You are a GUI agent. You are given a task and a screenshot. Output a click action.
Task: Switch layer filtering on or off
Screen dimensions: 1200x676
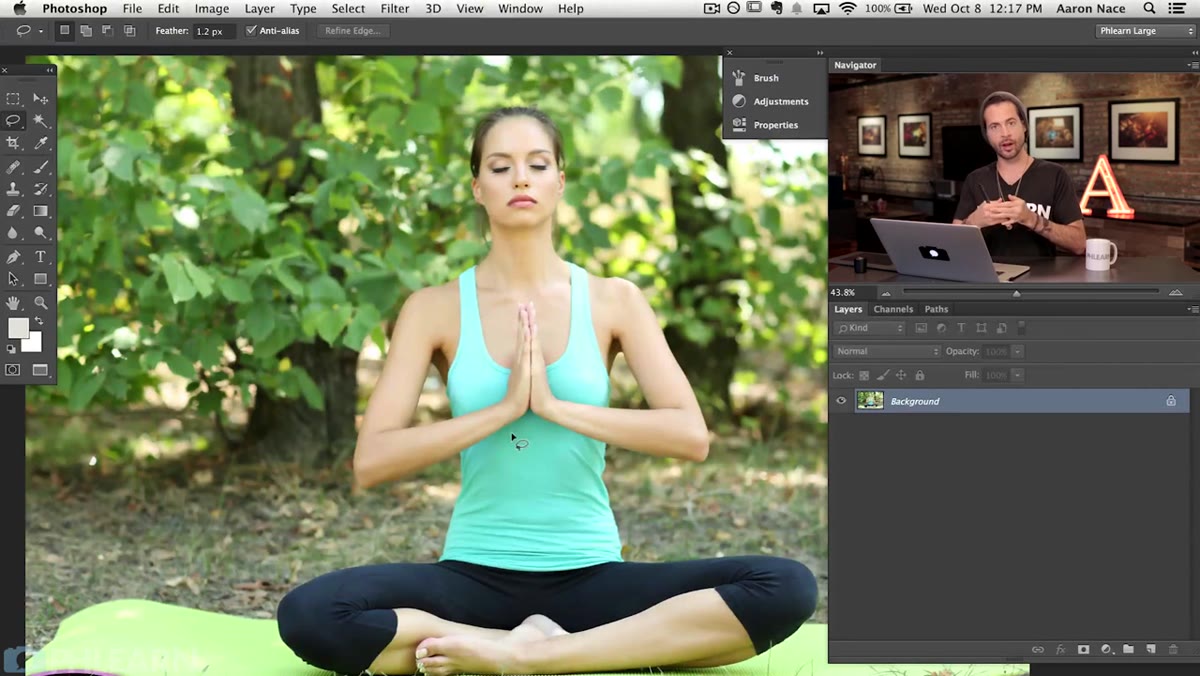1021,327
